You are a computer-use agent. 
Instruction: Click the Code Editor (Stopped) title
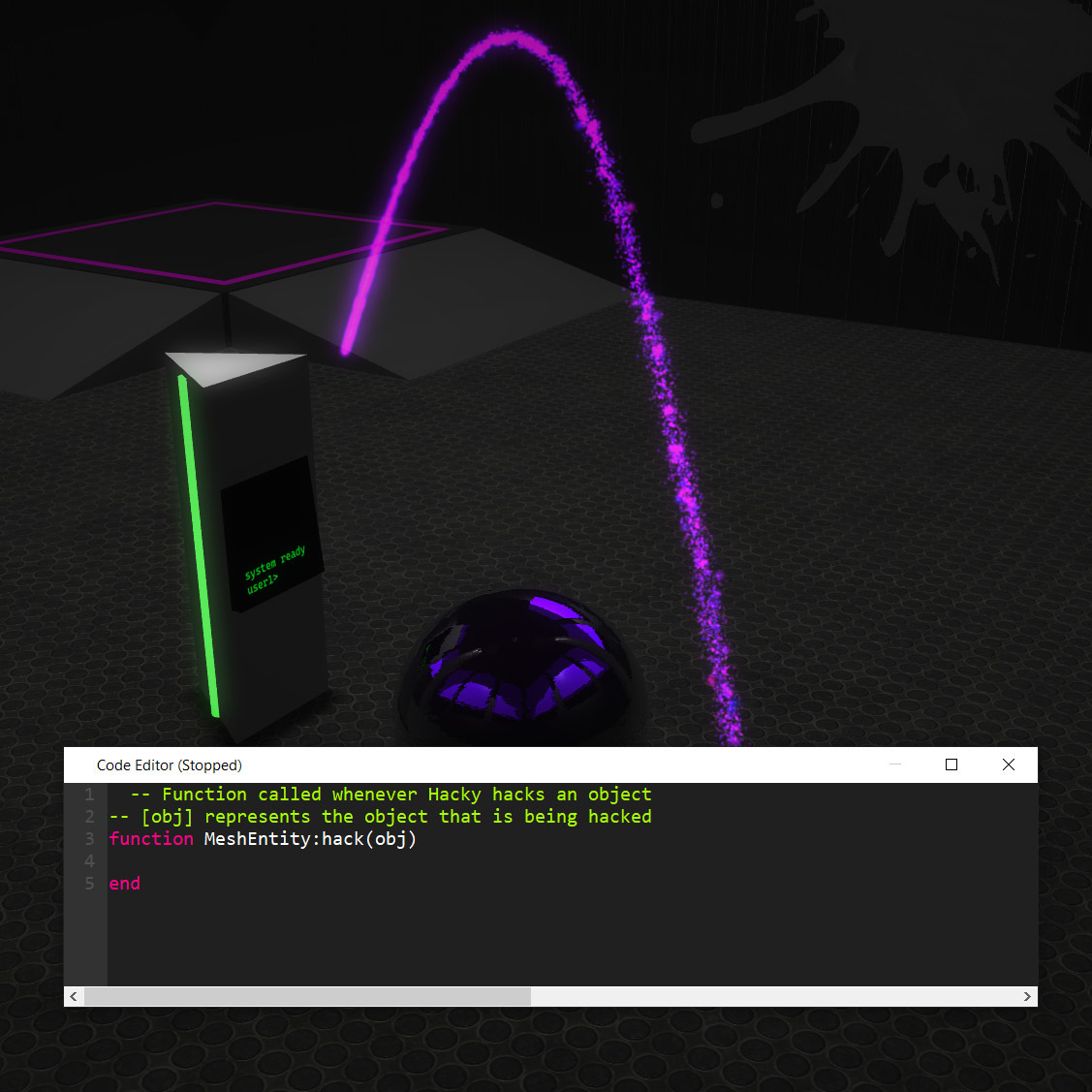point(170,765)
